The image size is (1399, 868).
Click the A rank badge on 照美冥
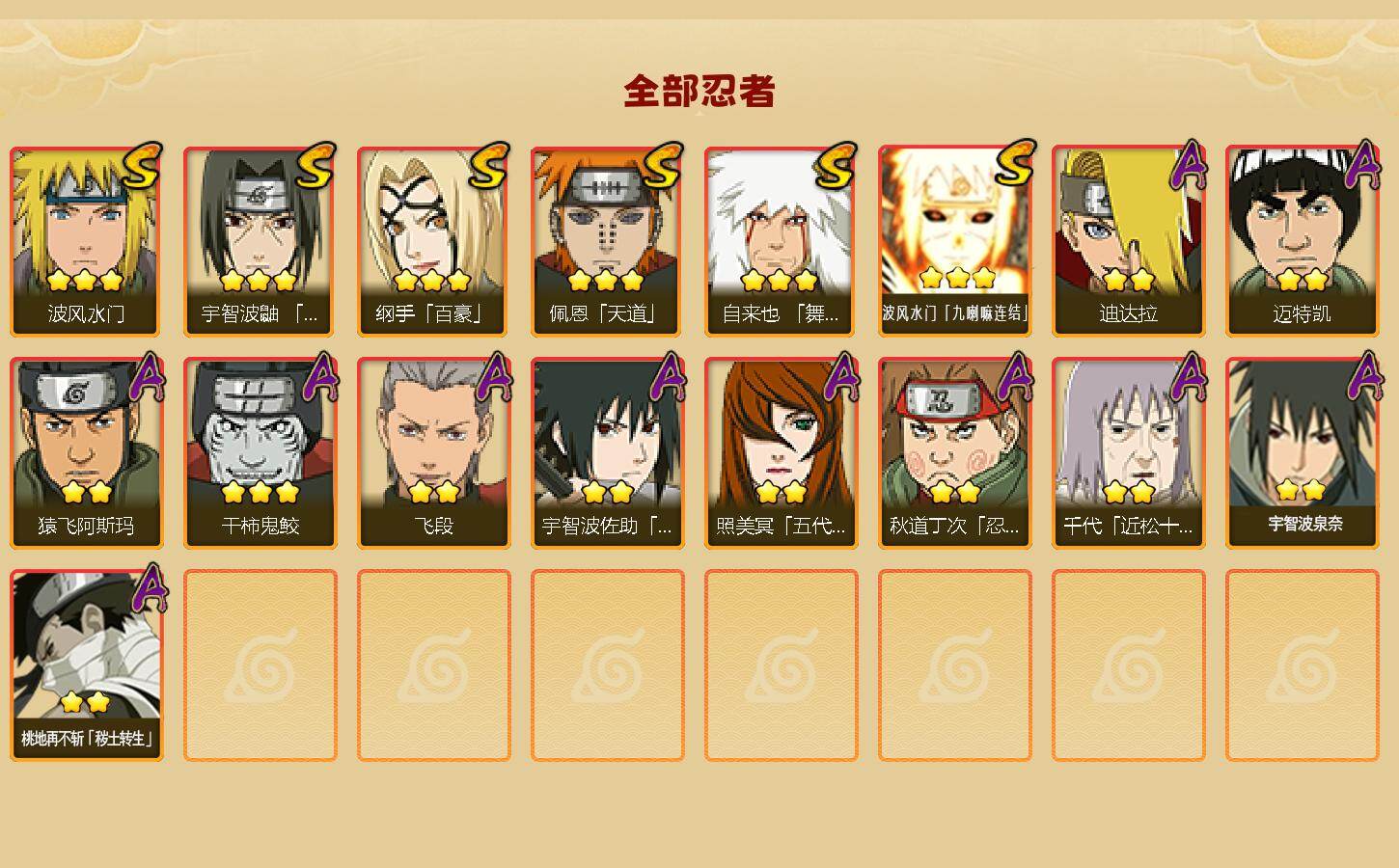841,376
